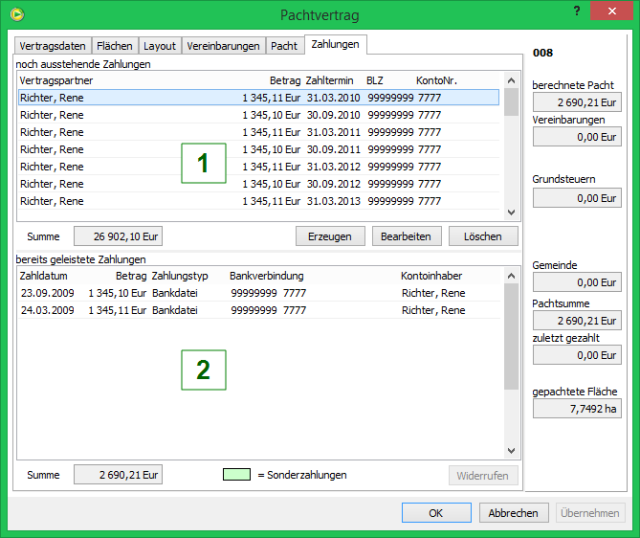Click the paid Summe field at the bottom

tap(118, 475)
